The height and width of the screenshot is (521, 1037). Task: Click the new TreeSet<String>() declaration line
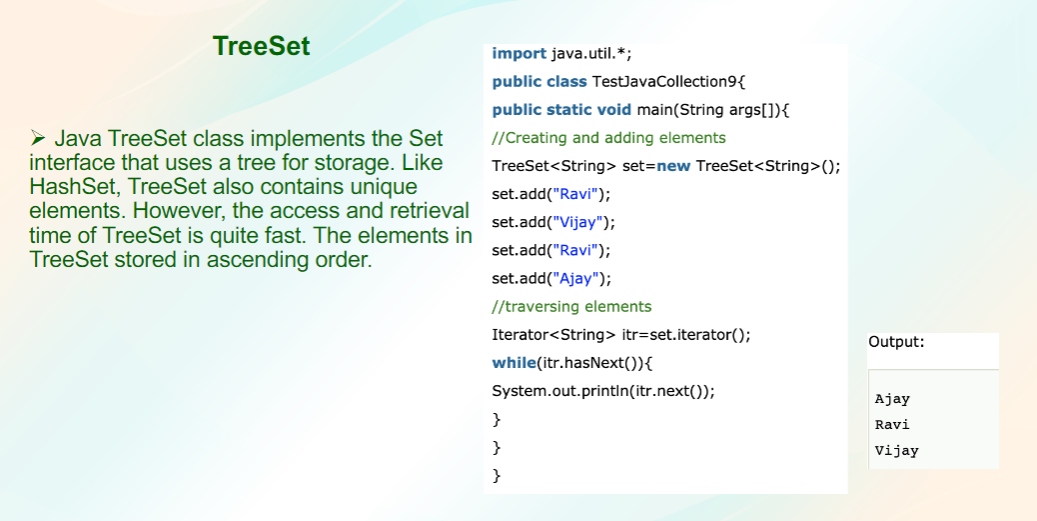[x=666, y=166]
